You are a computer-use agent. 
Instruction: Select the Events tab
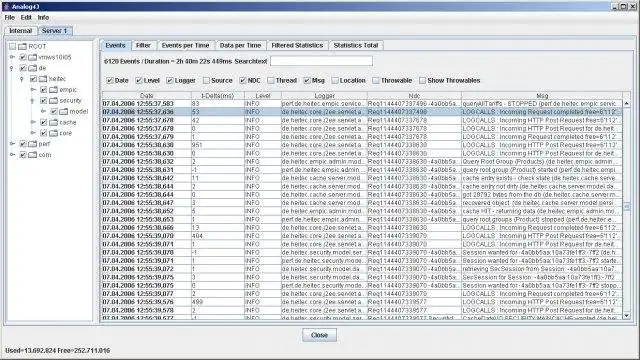click(x=116, y=45)
